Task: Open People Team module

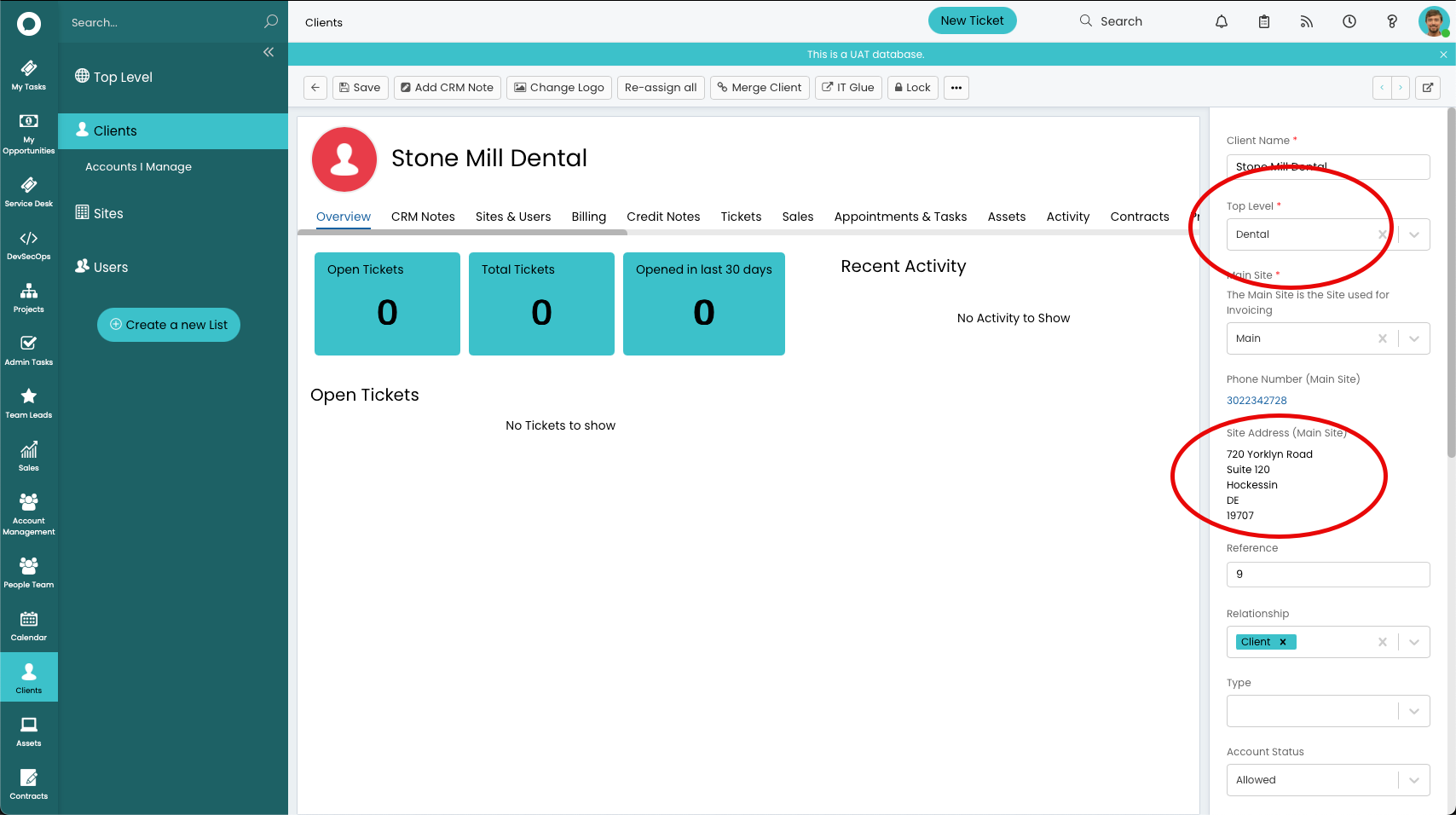Action: [x=29, y=573]
